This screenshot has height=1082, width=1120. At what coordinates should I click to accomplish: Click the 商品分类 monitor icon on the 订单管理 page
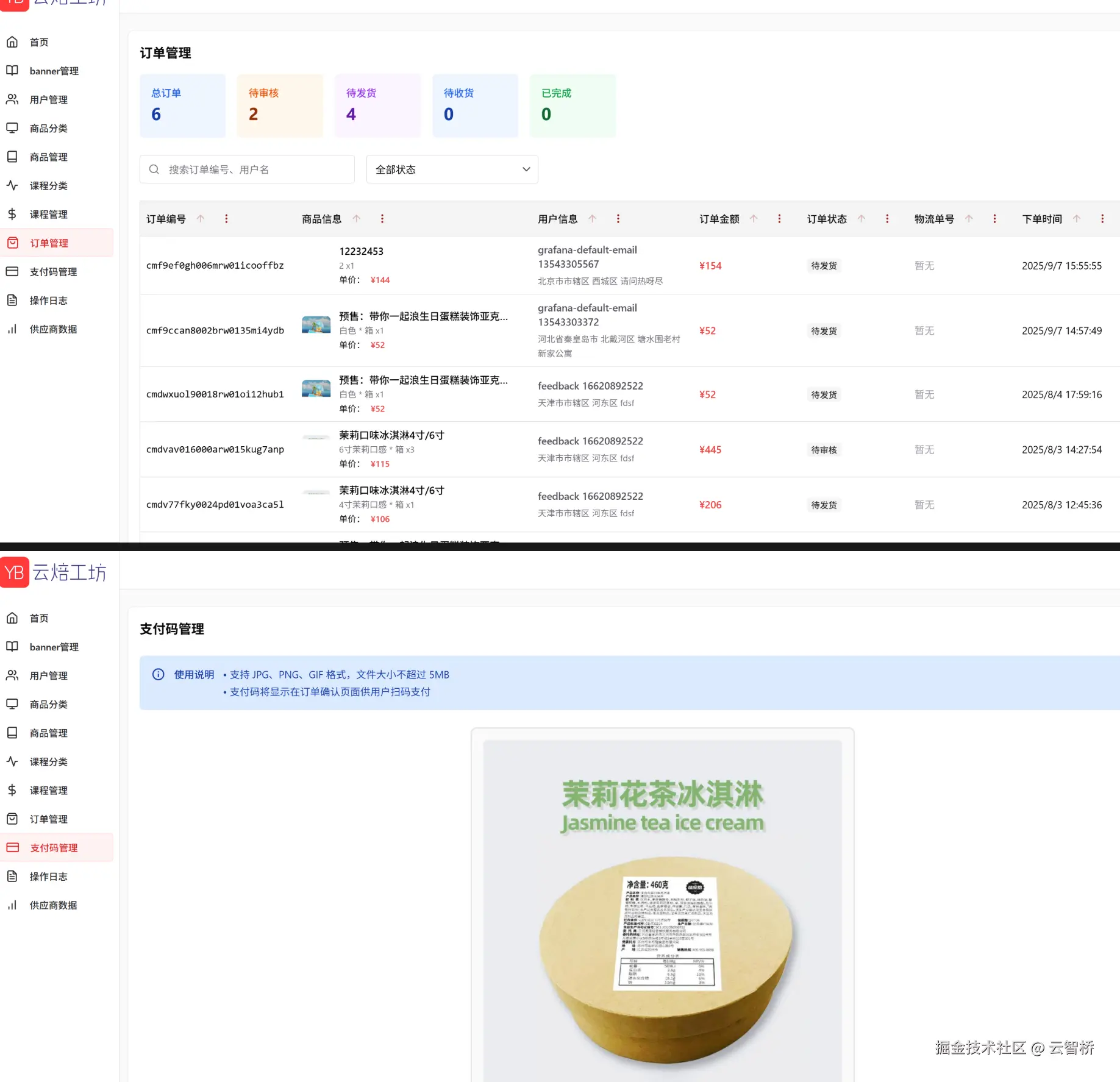[12, 128]
